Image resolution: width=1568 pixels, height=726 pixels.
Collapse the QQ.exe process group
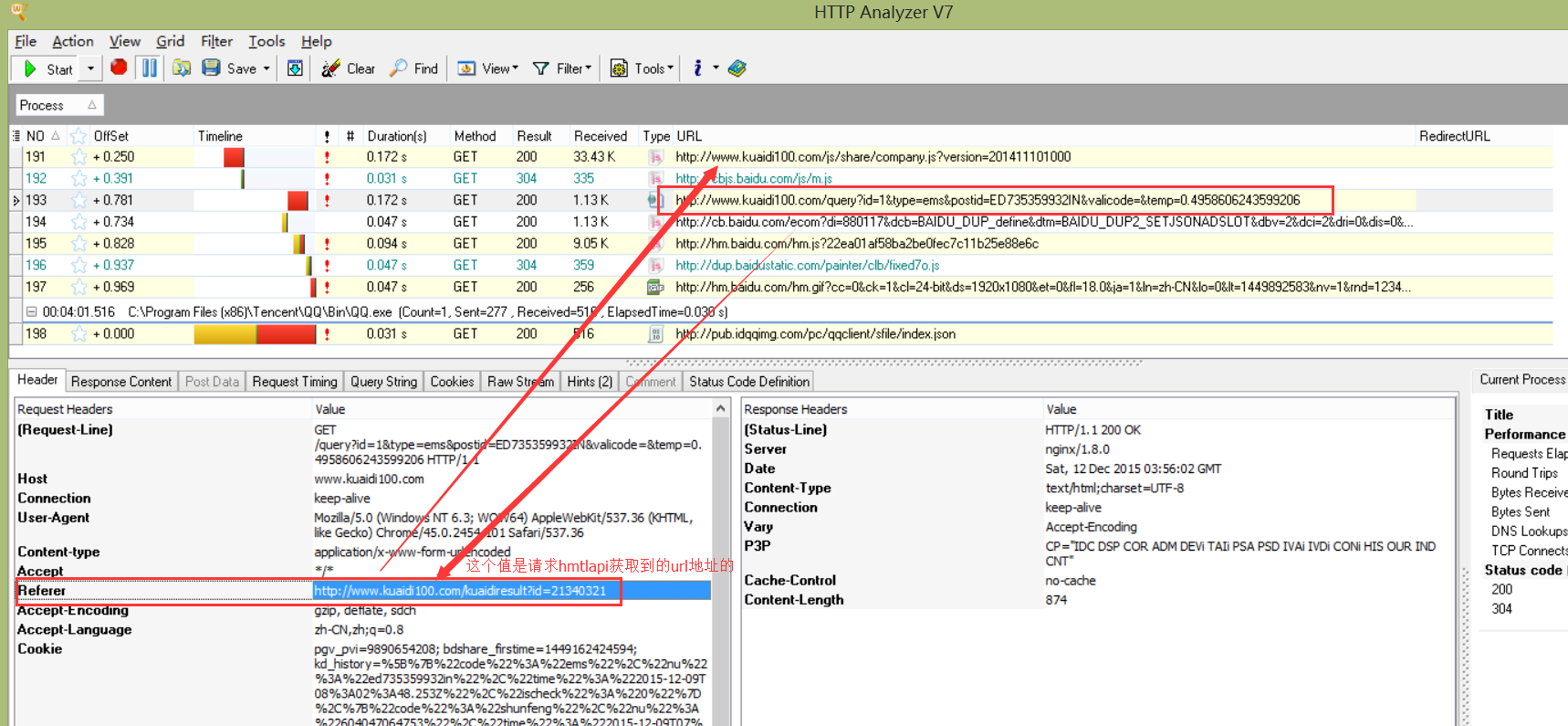click(31, 312)
